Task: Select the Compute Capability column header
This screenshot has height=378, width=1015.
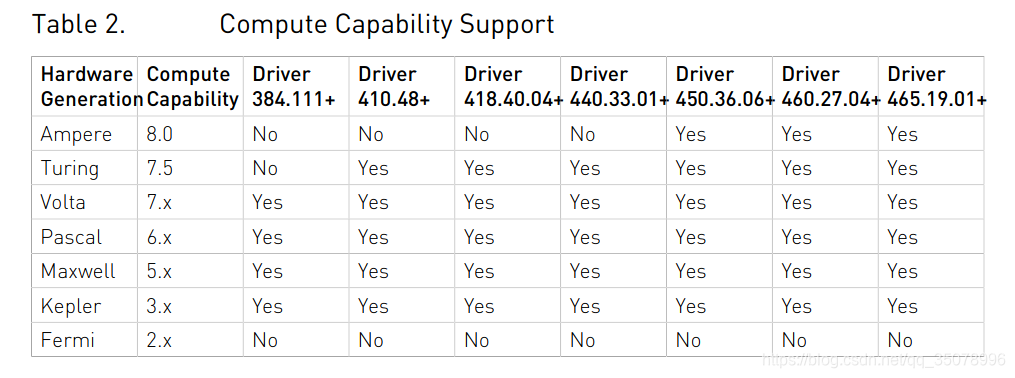Action: pyautogui.click(x=191, y=87)
